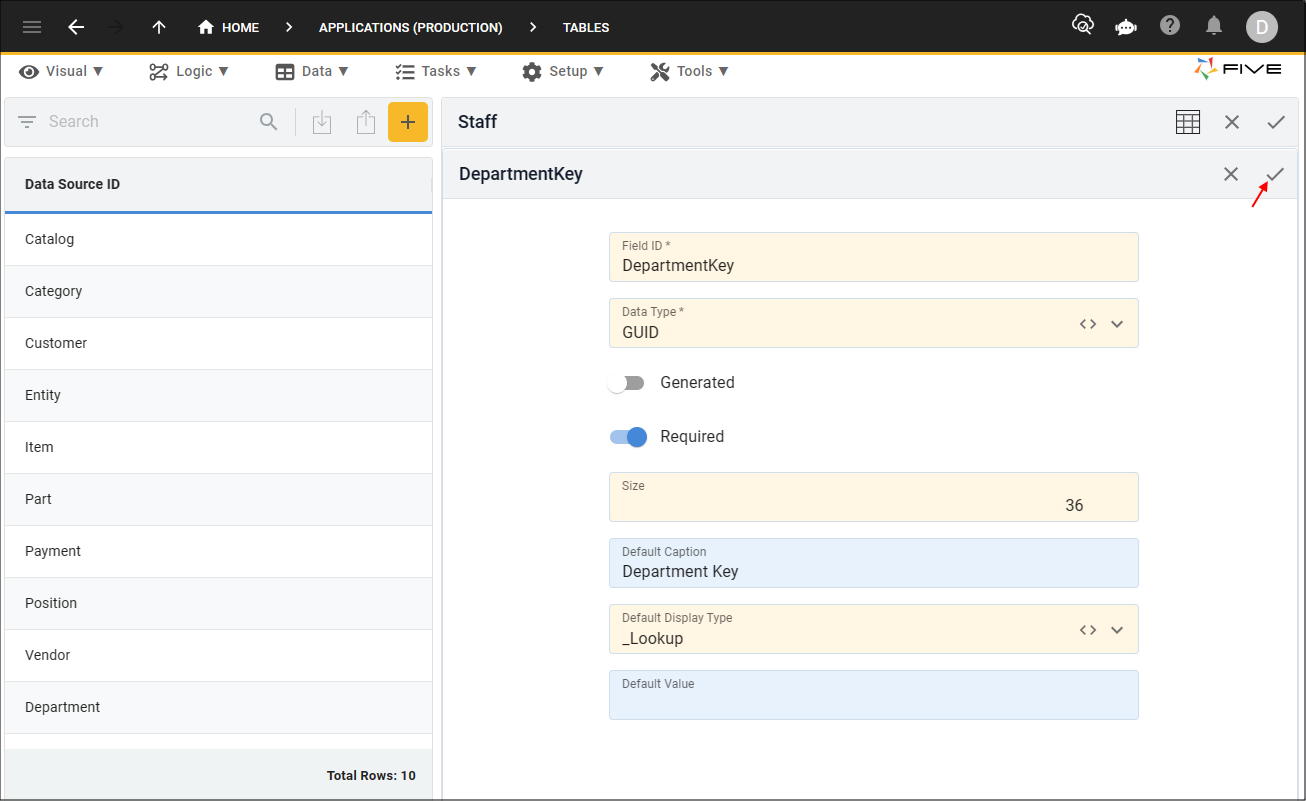The image size is (1306, 801).
Task: Click the code brackets icon in Data Type
Action: [x=1088, y=324]
